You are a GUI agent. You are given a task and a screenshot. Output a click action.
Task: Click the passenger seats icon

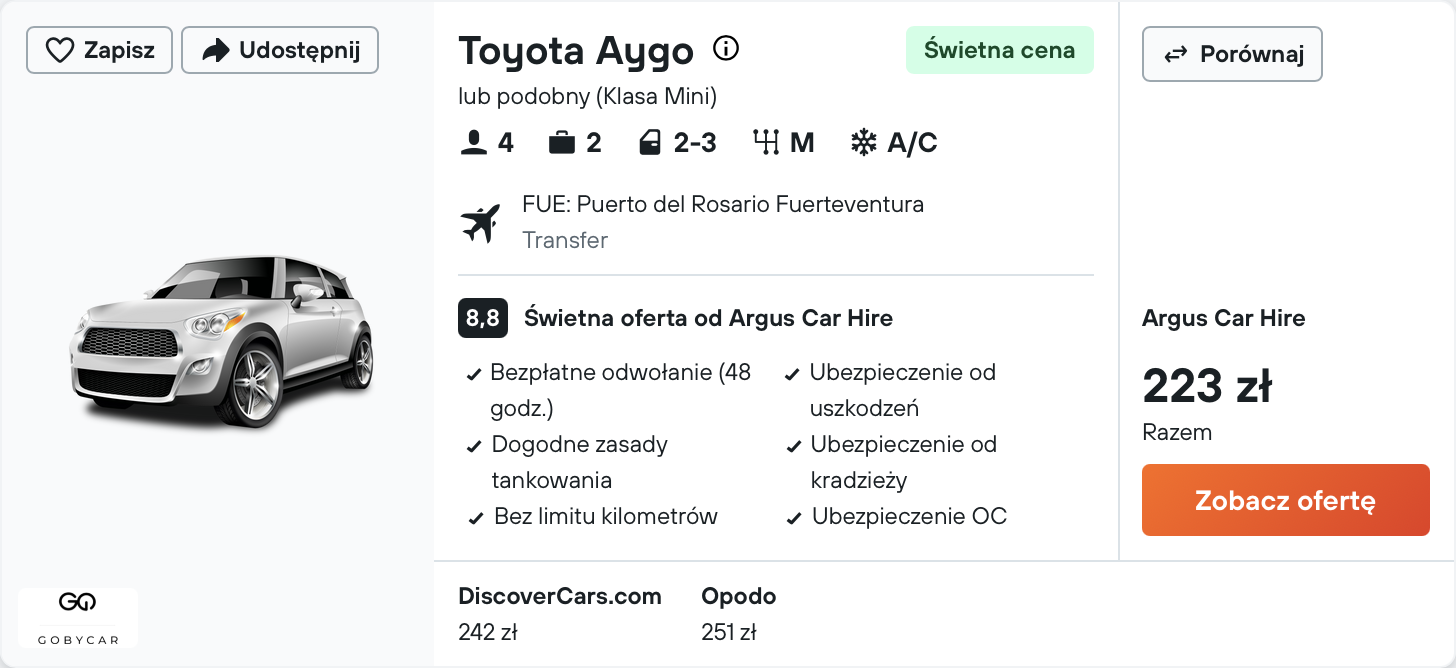tap(473, 143)
